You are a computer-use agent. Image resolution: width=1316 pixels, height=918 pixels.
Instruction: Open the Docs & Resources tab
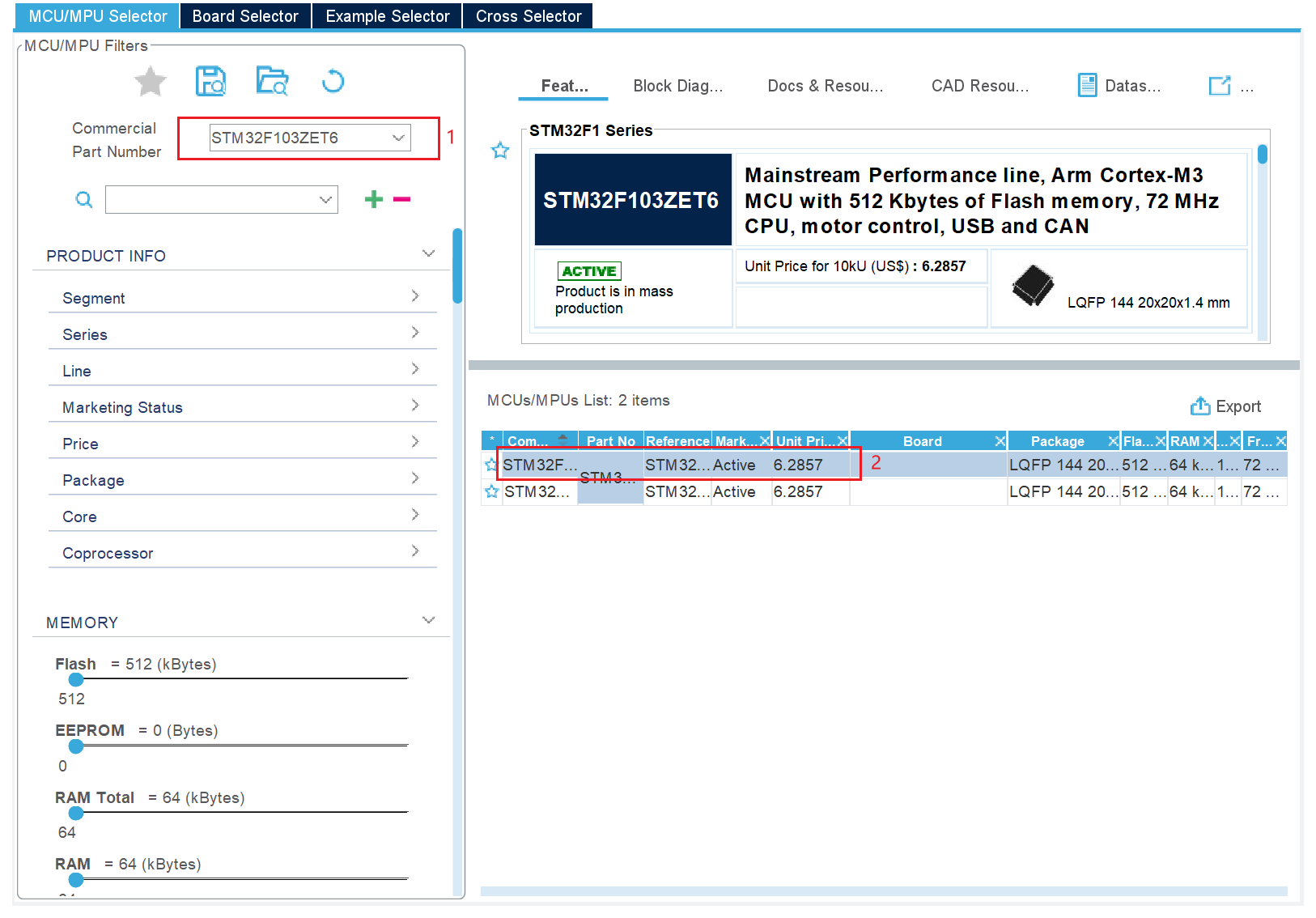[x=825, y=86]
